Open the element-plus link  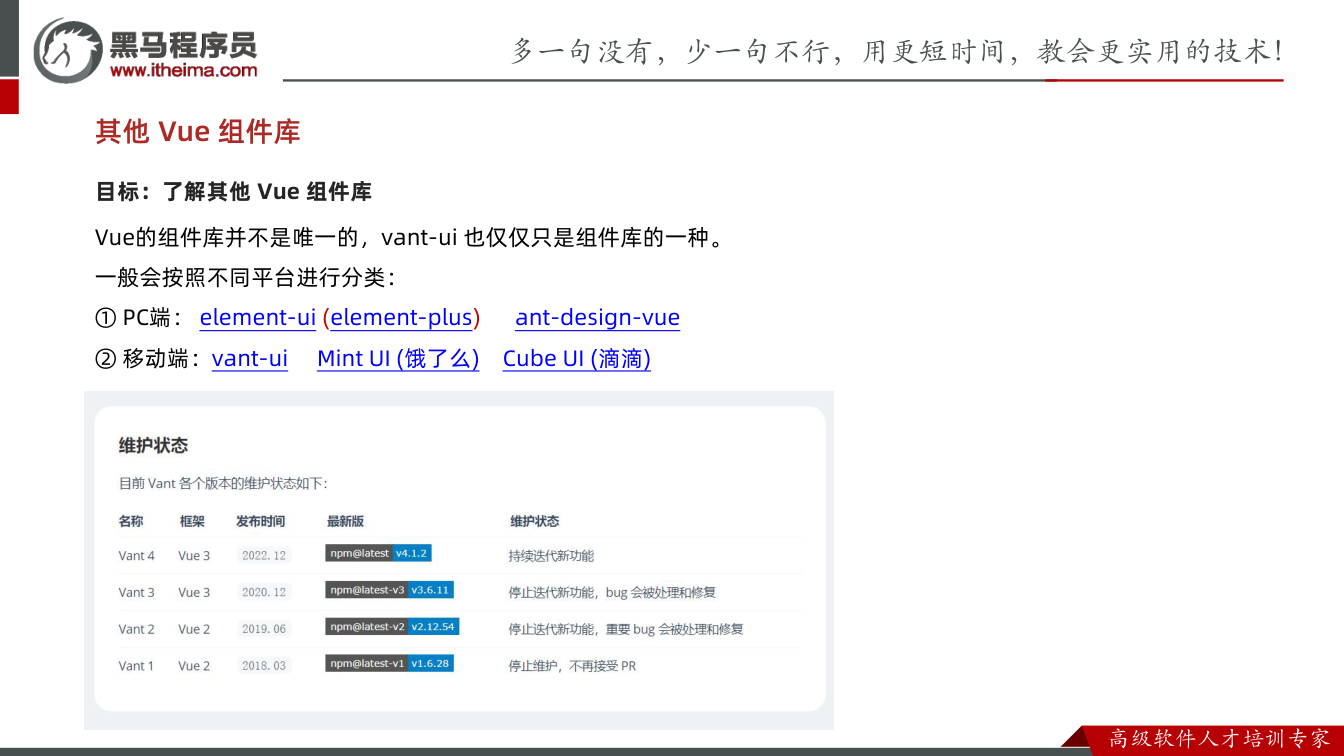[401, 318]
